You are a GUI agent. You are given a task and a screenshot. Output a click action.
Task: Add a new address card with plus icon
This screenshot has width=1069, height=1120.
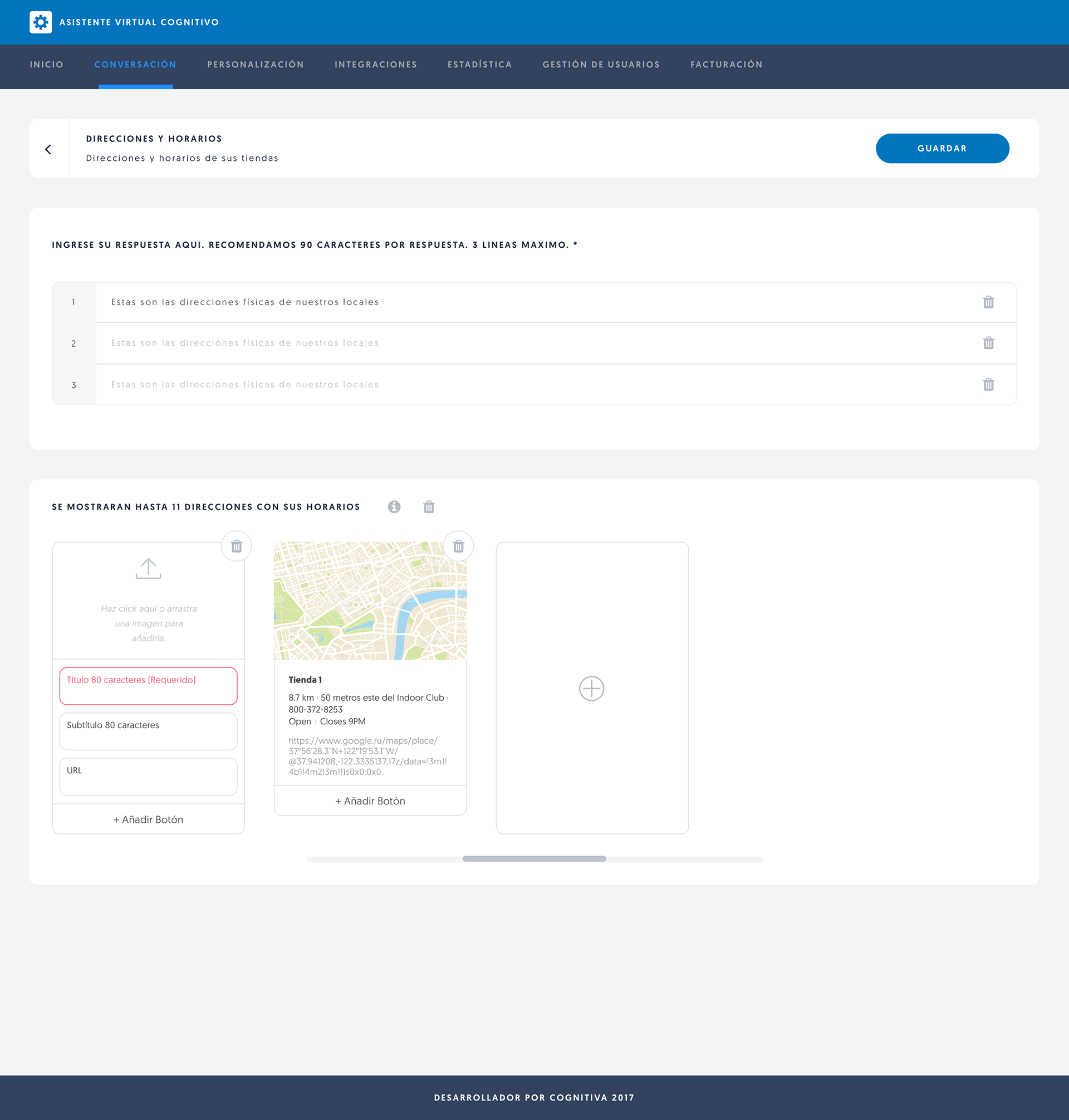[x=591, y=688]
